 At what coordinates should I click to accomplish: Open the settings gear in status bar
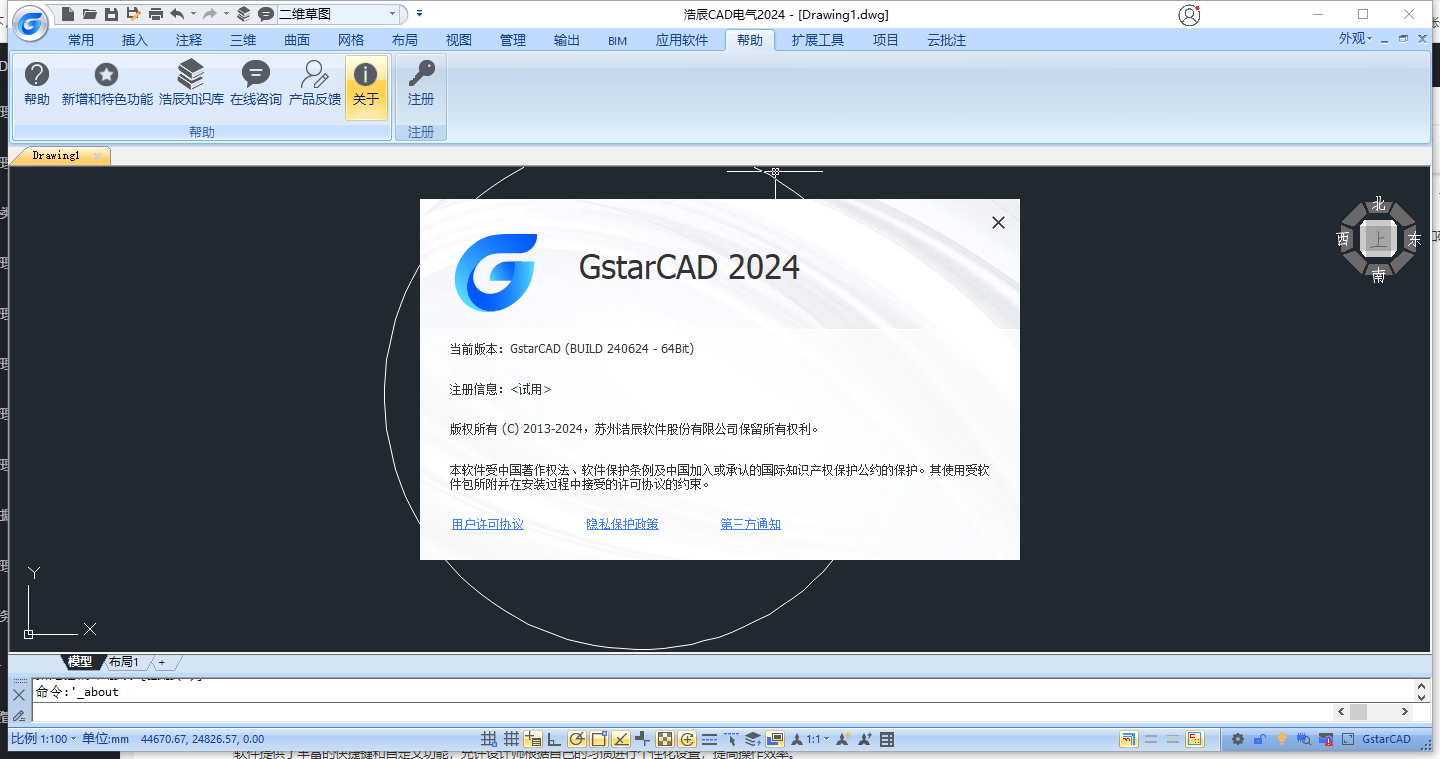click(1238, 740)
